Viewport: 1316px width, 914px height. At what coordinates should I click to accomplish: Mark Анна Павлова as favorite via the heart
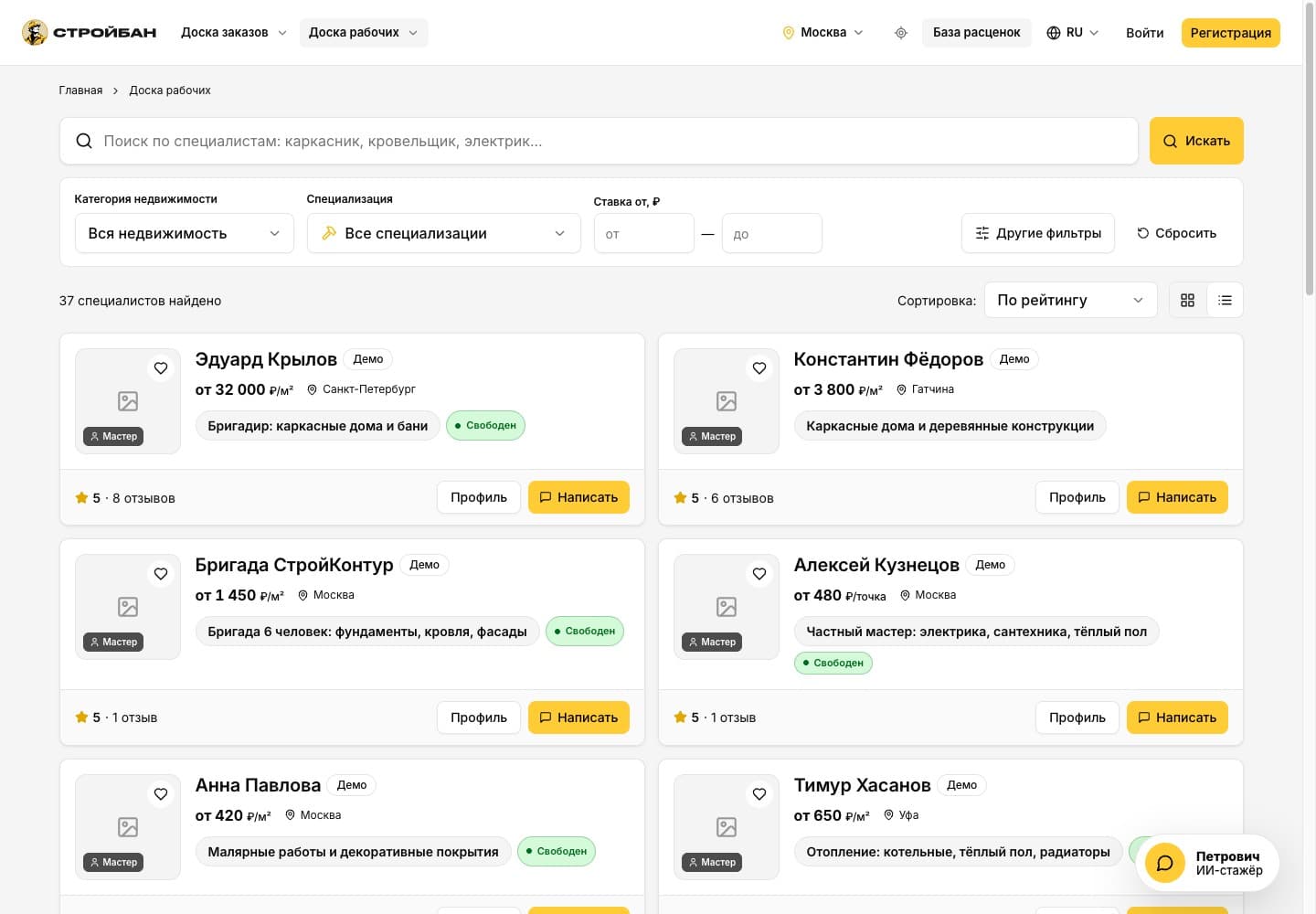point(161,794)
